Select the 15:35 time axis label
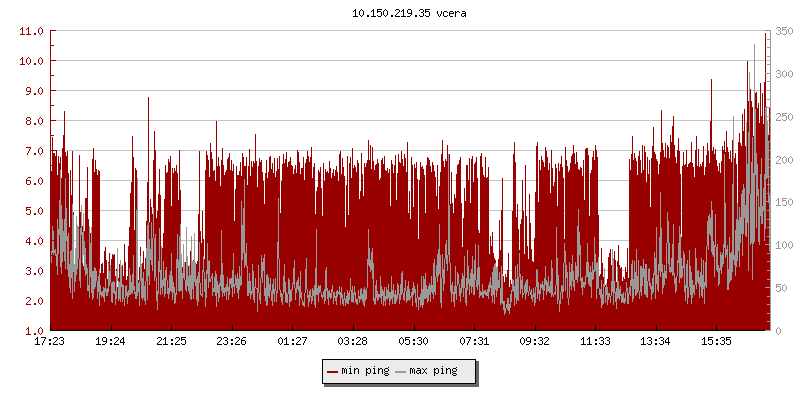 716,341
